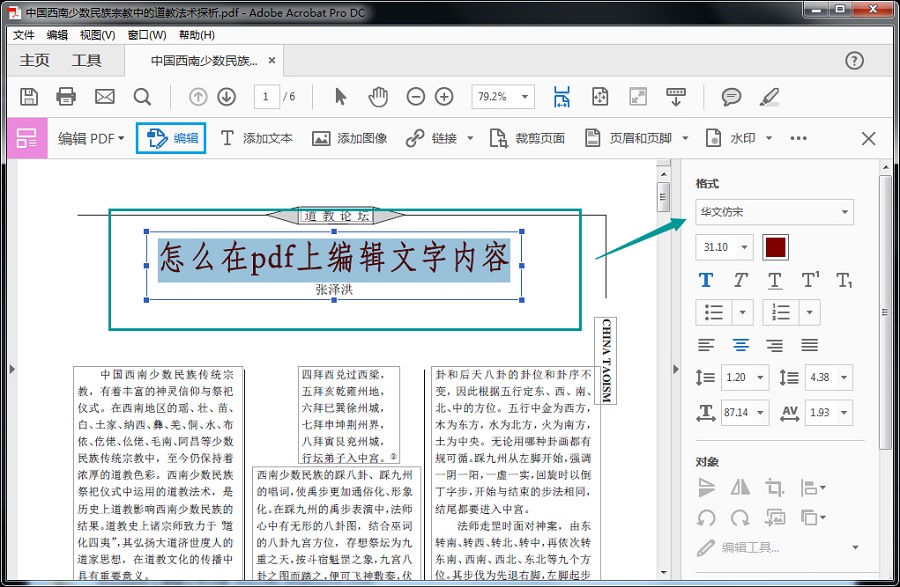
Task: Show more tools with the ellipsis
Action: (x=798, y=138)
